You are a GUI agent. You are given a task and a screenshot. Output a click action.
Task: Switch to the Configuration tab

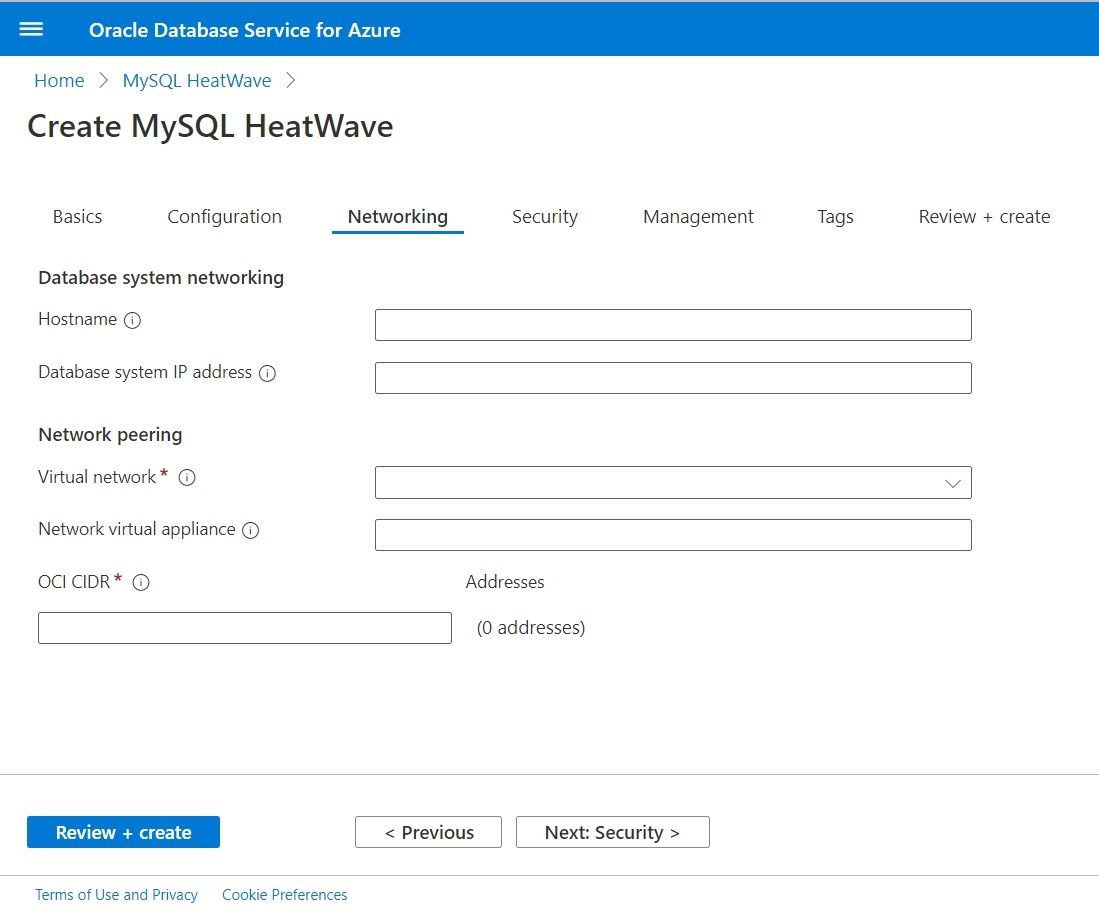click(224, 217)
